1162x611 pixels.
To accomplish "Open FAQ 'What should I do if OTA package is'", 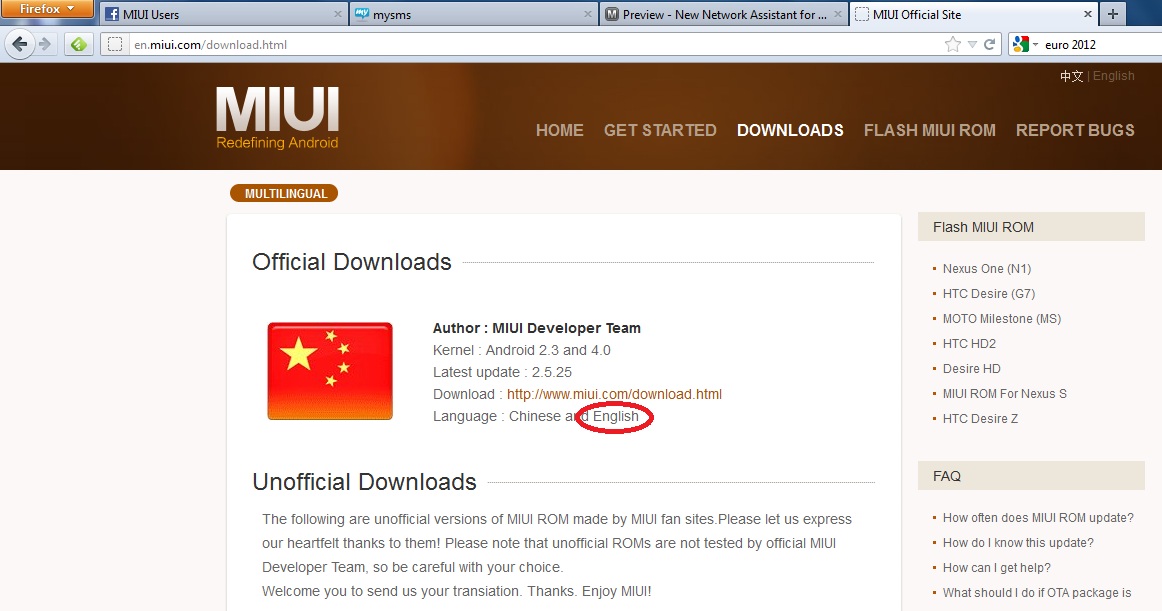I will click(1037, 593).
